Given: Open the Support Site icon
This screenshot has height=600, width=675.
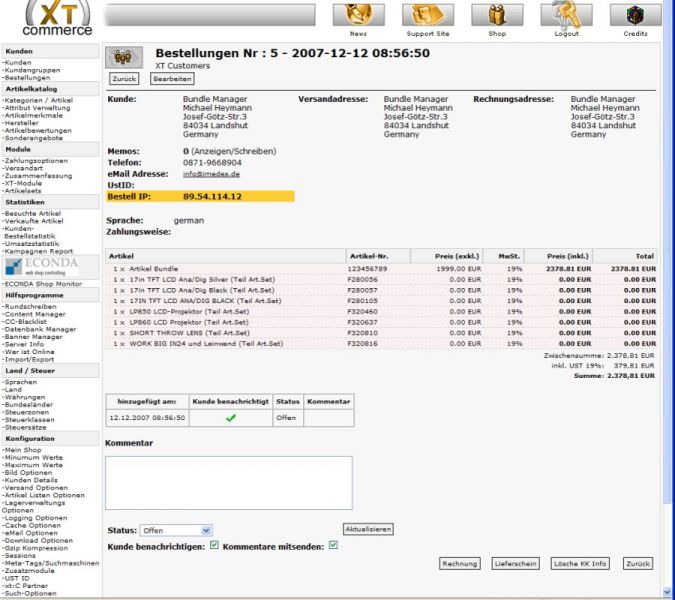Looking at the screenshot, I should 428,15.
